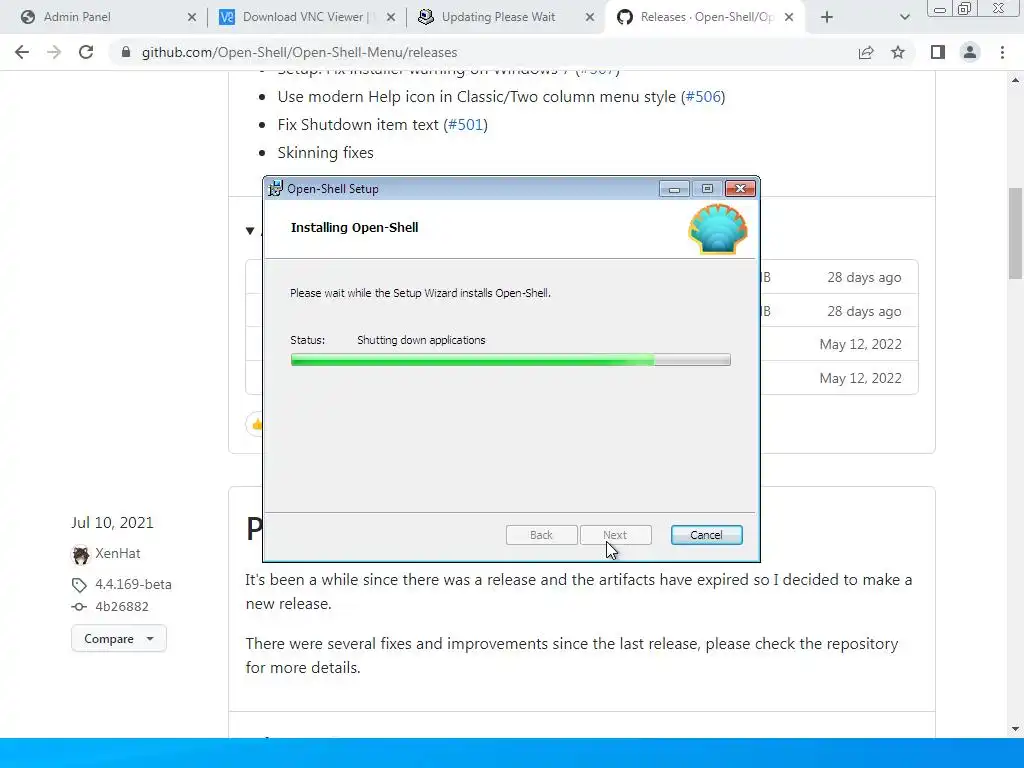Open the Chrome three-dot menu
This screenshot has width=1024, height=768.
(1002, 52)
